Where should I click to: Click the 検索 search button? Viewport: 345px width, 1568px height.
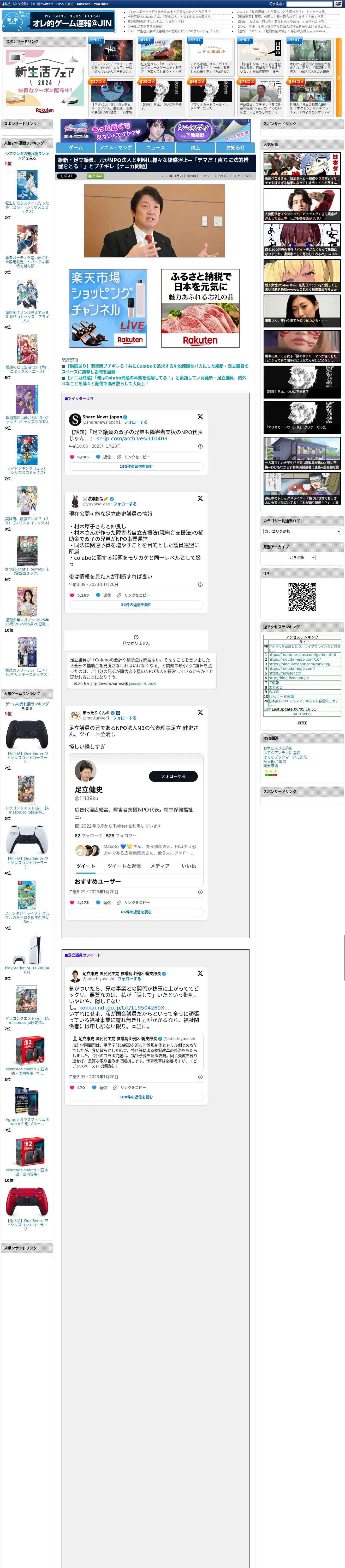pos(338,4)
